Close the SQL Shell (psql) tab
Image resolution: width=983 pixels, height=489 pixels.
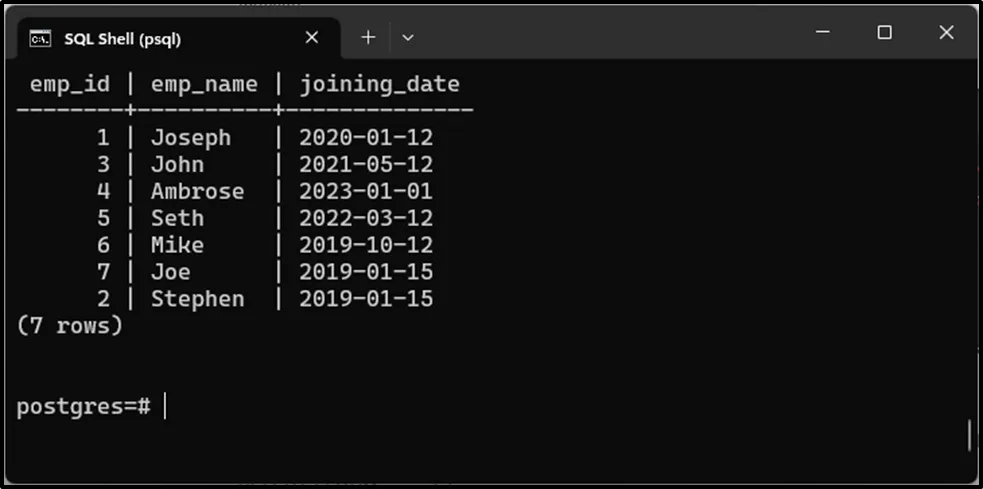click(x=312, y=37)
